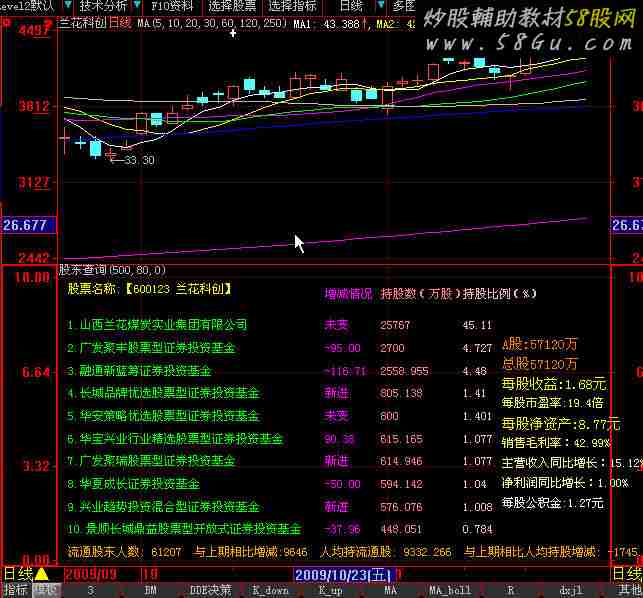
Task: Open the 多图 menu item
Action: [404, 6]
